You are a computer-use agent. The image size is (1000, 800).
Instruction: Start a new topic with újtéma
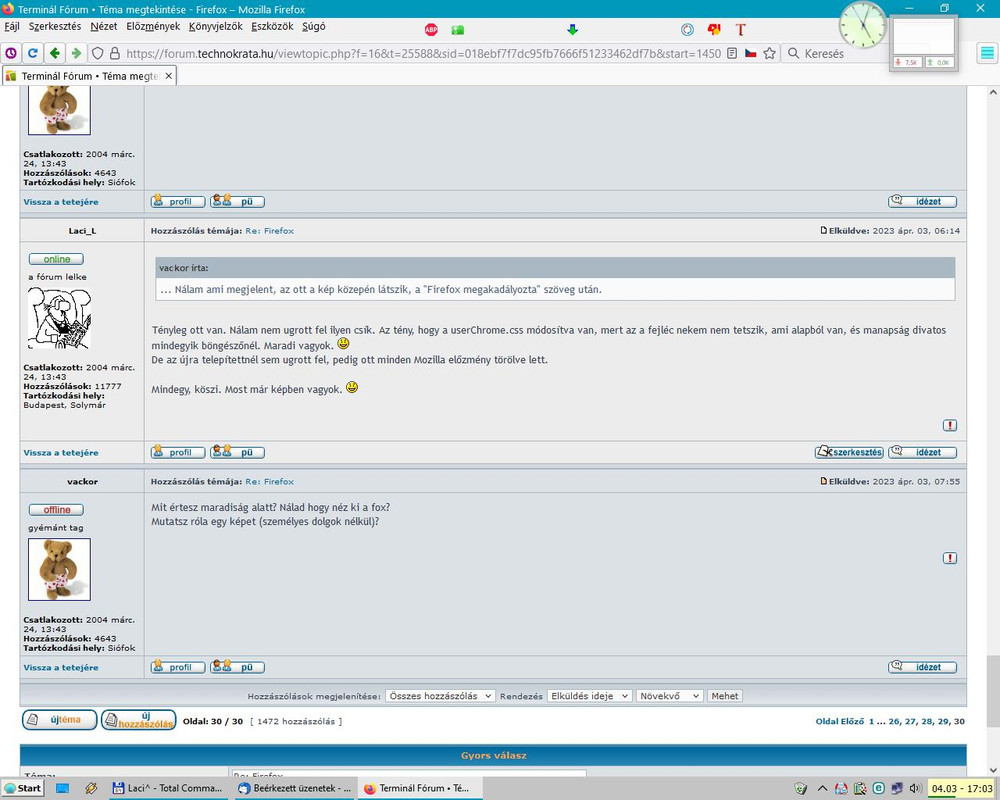tap(59, 720)
